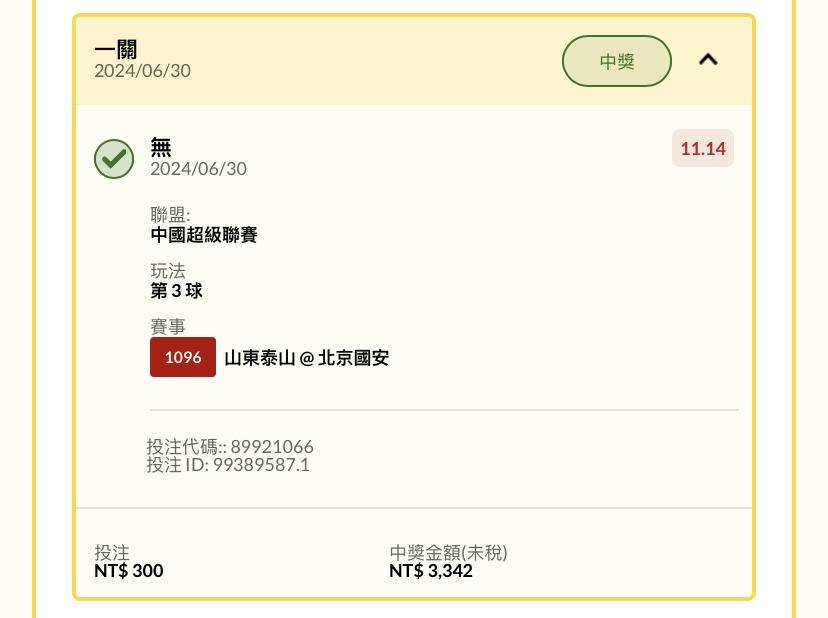Select the 投注代碼 89921066 text
Screen dimensions: 828x618
coord(230,447)
